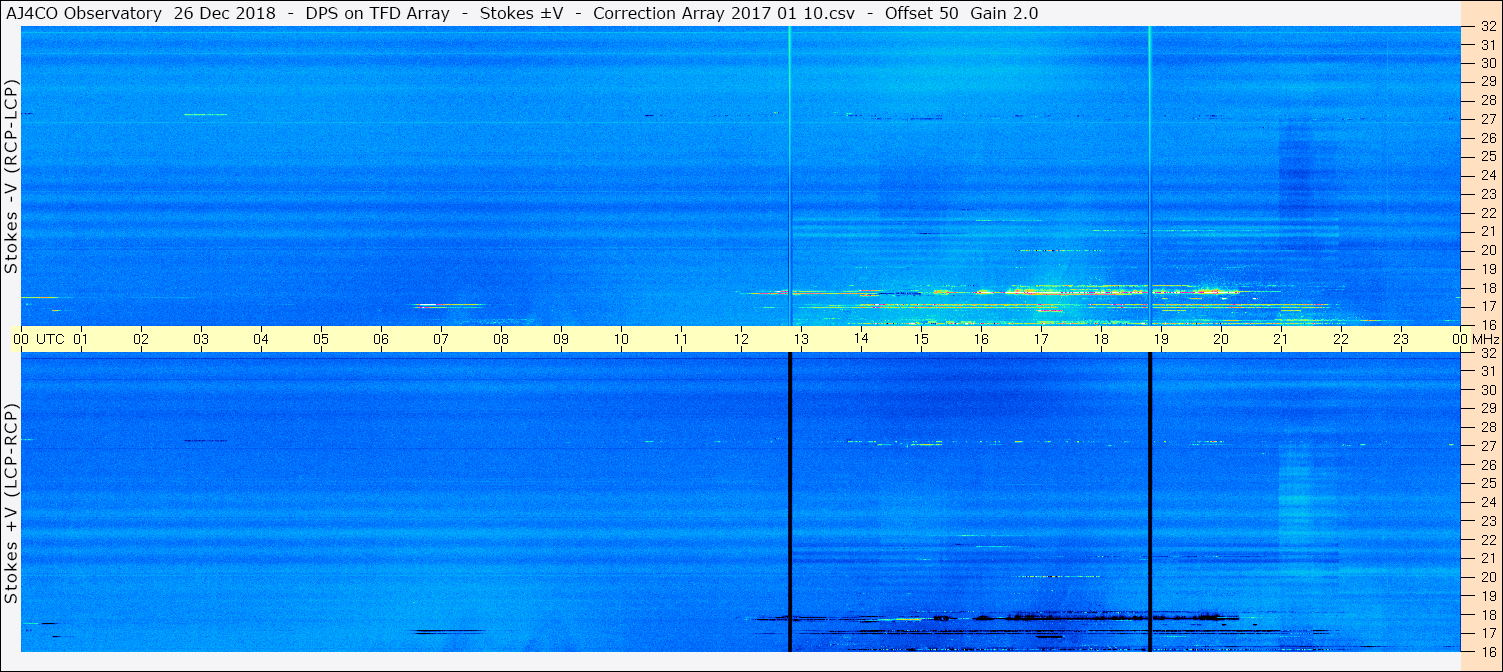Click the 16 MHz tick of the Stokes -V panel
Viewport: 1503px width, 672px height.
[x=1488, y=325]
